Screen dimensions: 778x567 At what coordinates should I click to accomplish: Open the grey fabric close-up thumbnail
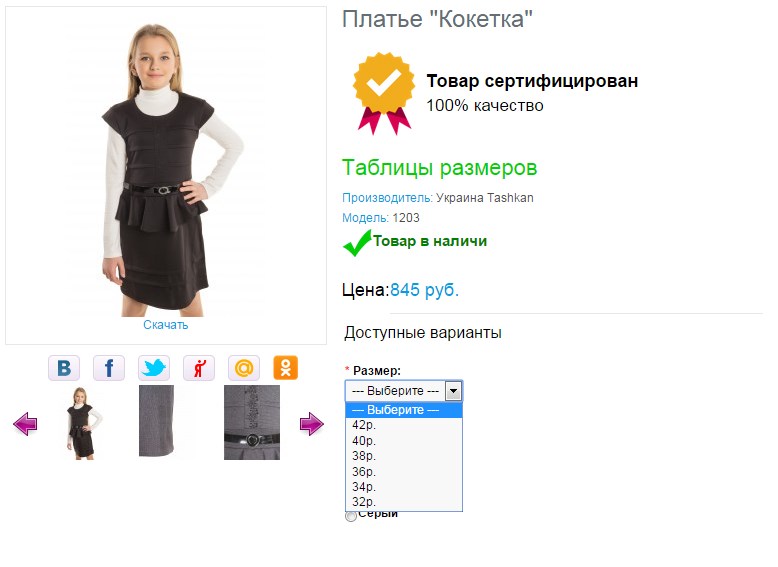point(156,421)
